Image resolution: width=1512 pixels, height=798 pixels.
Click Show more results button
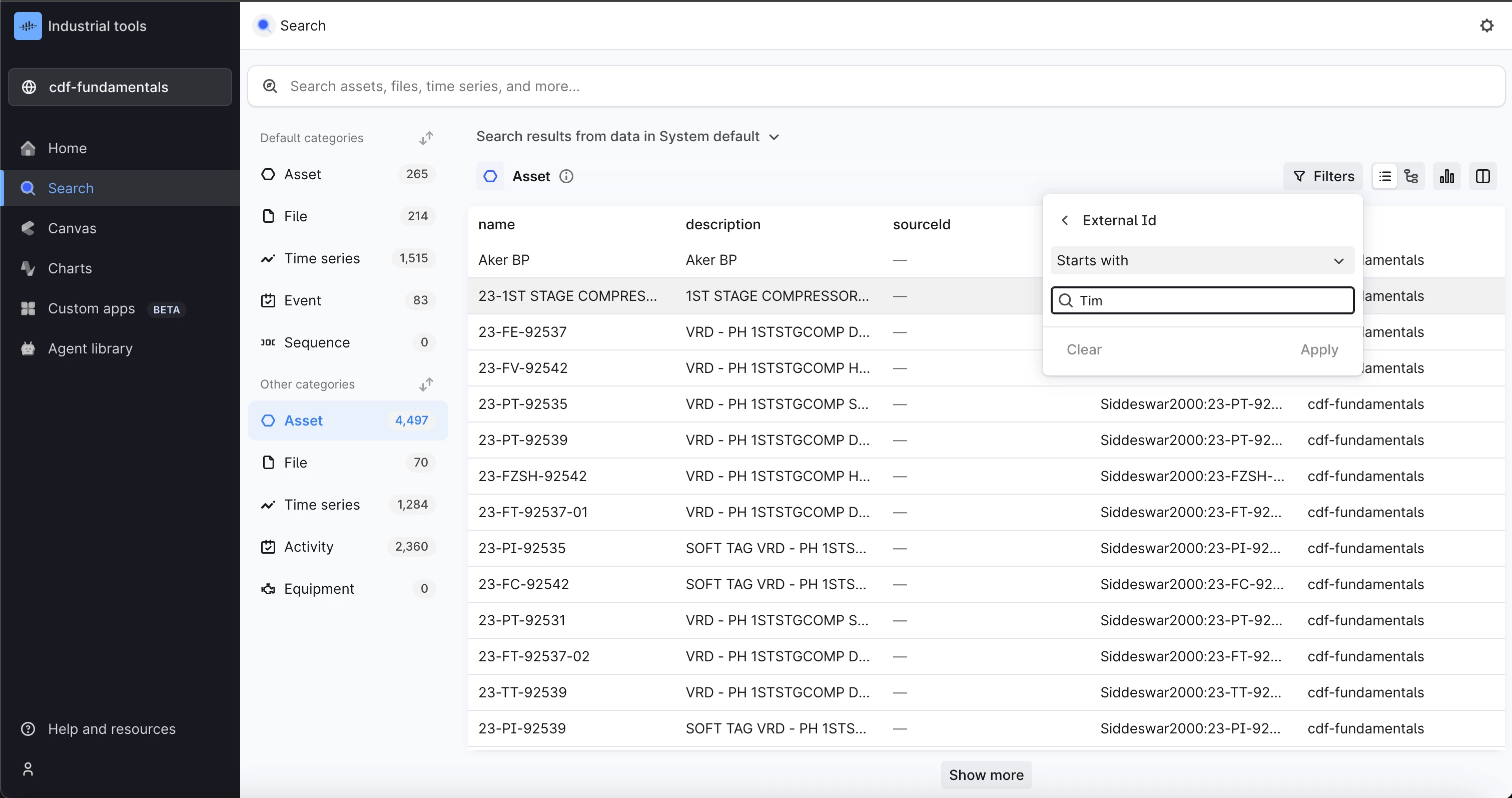click(x=986, y=774)
